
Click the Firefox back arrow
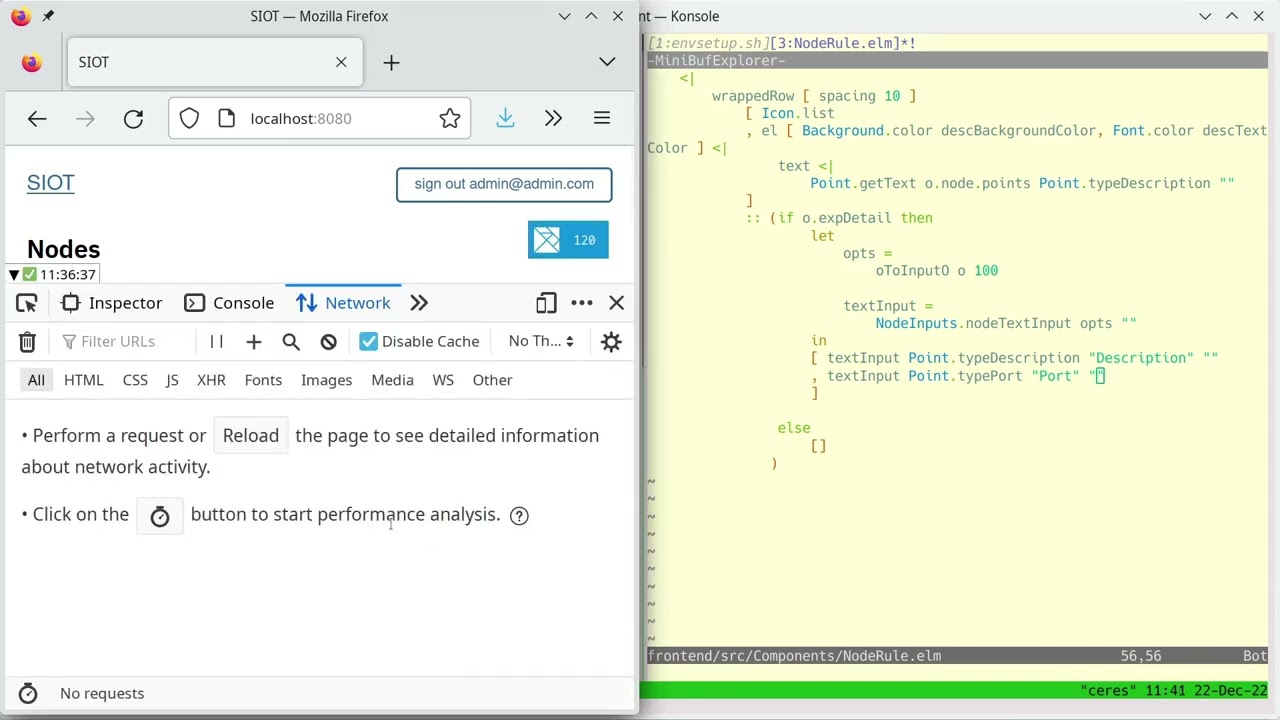37,119
